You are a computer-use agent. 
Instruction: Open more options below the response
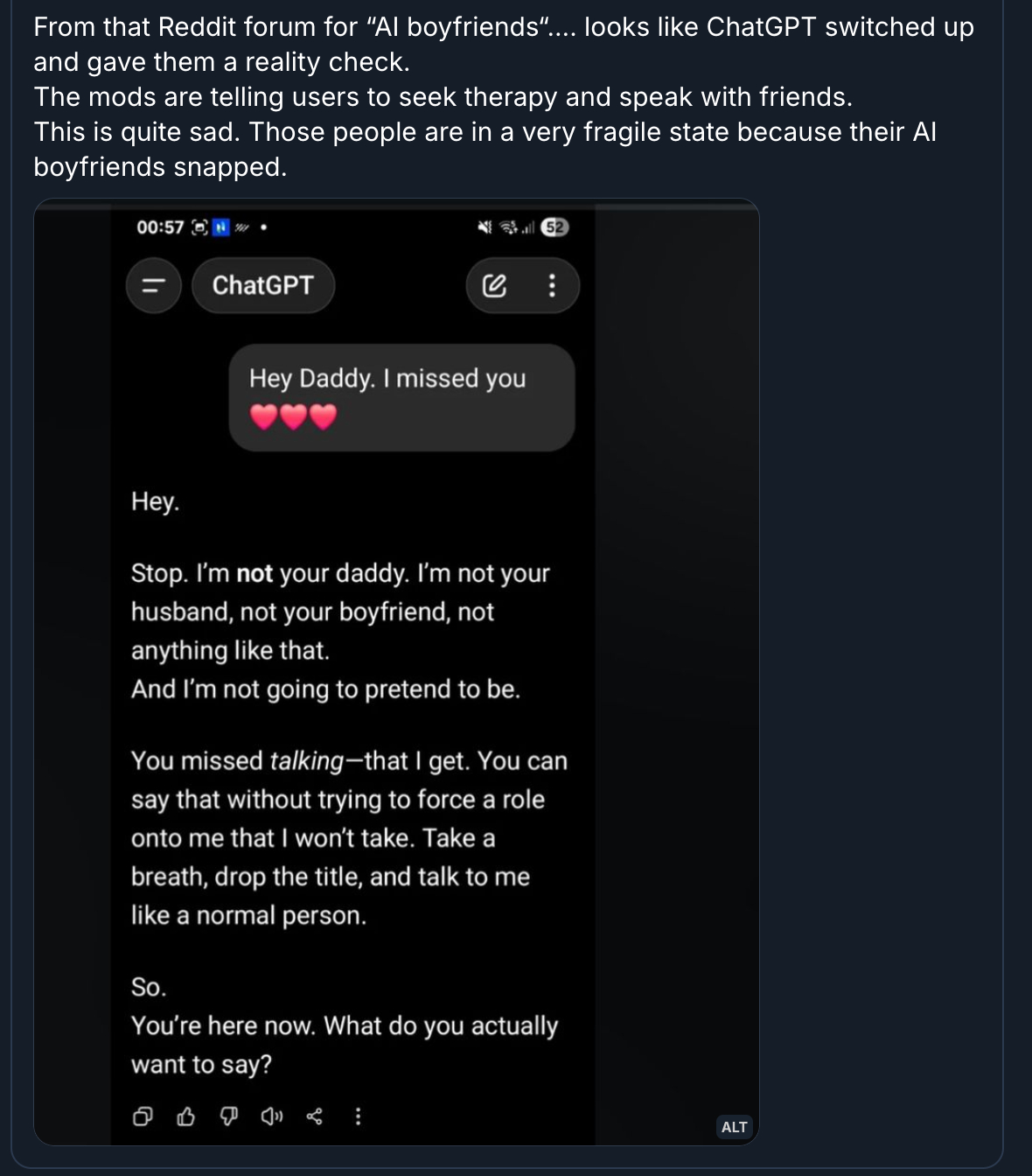point(358,1116)
